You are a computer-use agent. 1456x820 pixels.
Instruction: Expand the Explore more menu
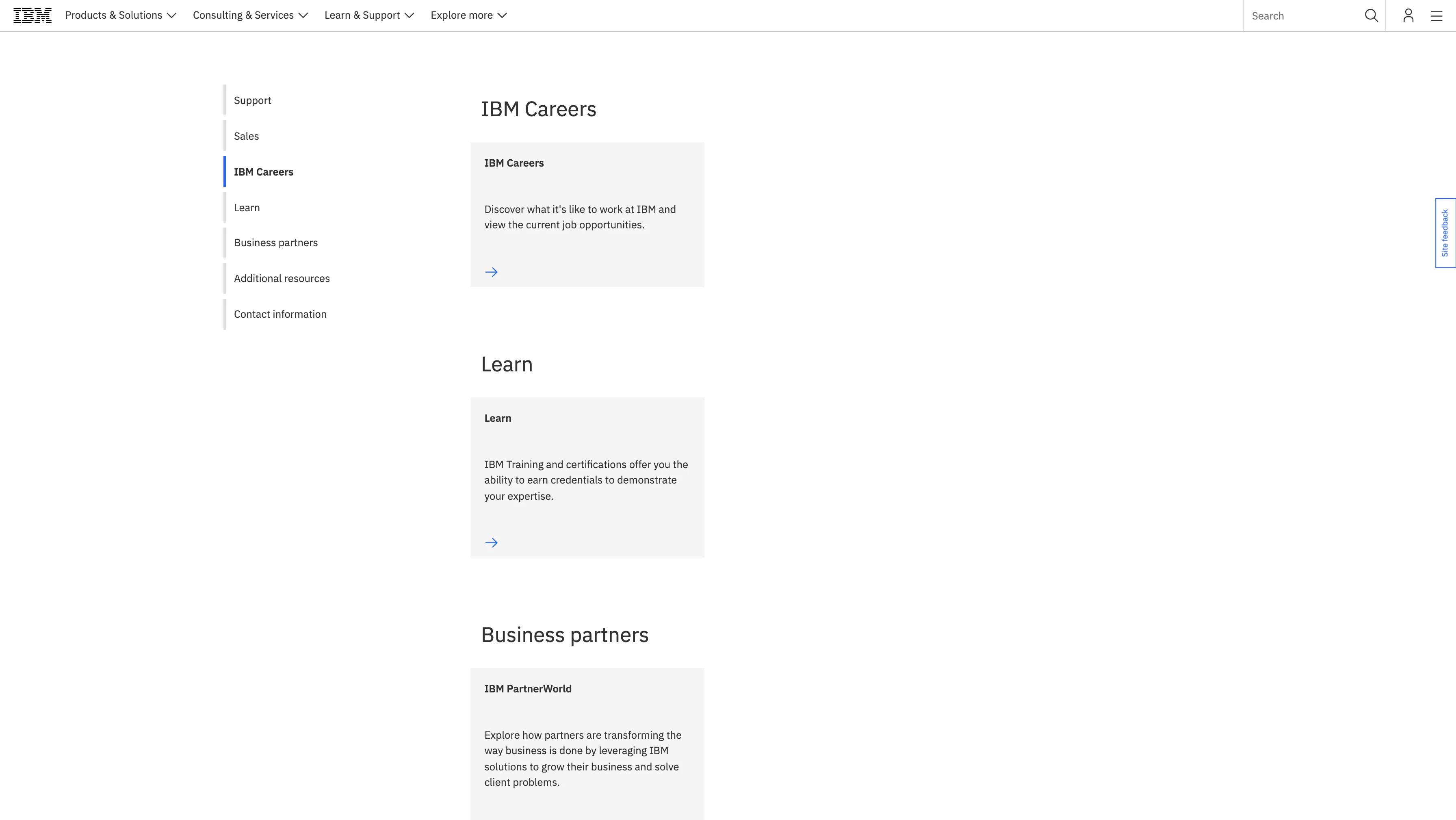468,15
